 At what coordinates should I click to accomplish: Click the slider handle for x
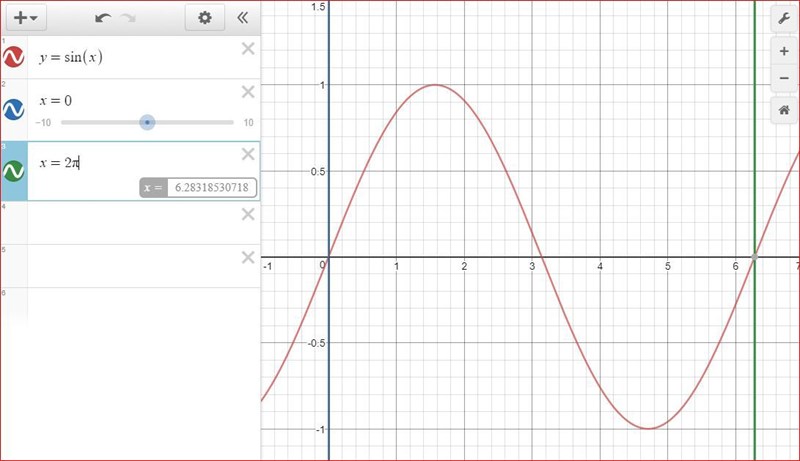[147, 122]
